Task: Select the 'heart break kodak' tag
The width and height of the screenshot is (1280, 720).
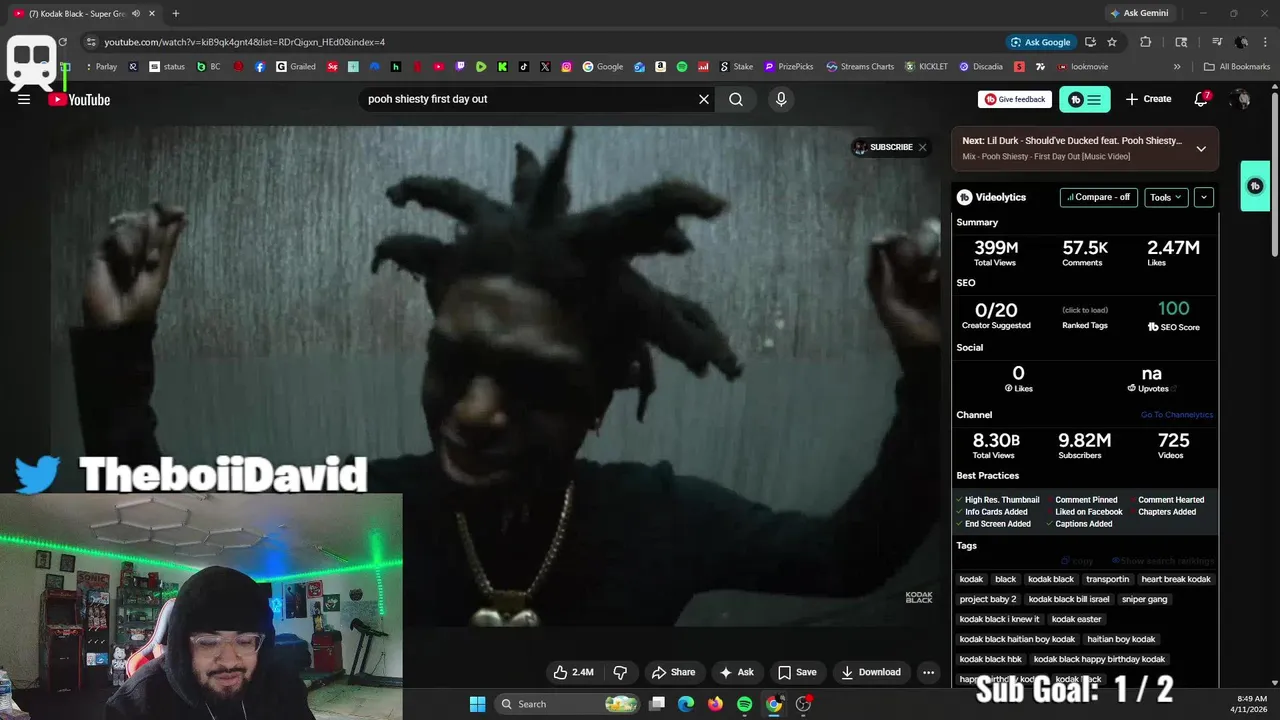Action: click(x=1176, y=579)
